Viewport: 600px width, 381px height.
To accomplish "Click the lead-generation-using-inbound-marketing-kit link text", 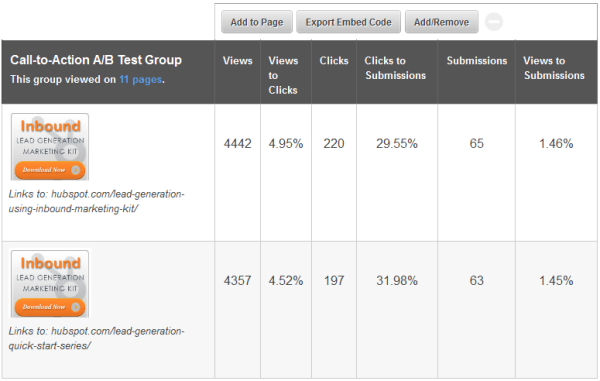I will 96,201.
